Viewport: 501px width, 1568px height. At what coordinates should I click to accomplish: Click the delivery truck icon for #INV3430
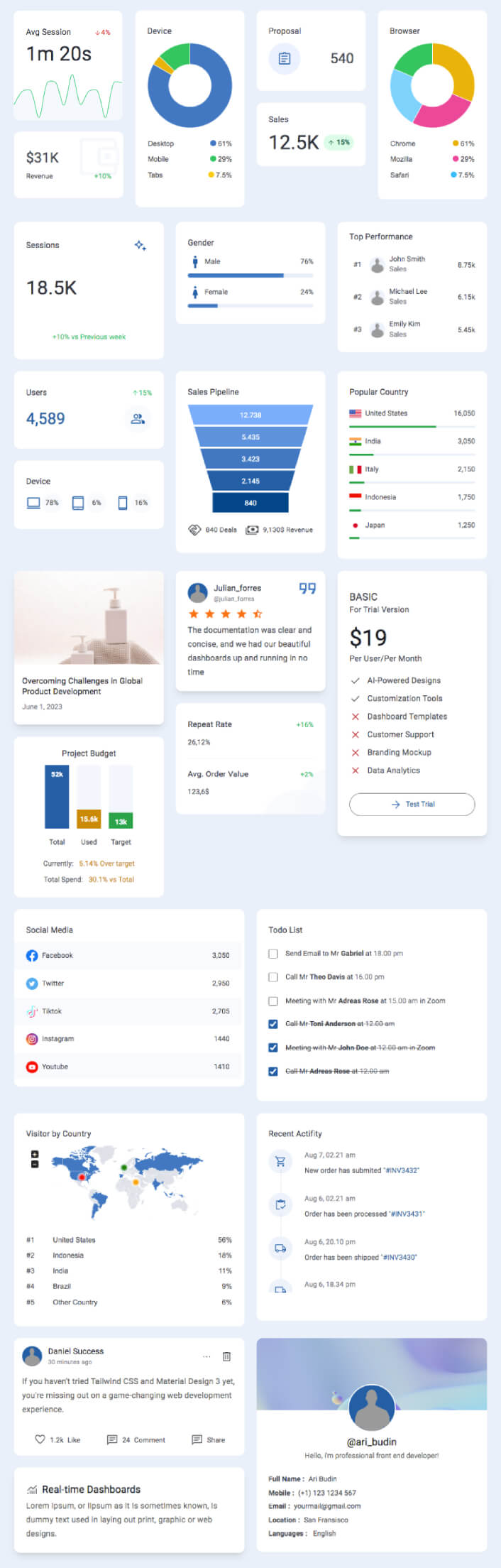[x=280, y=1248]
